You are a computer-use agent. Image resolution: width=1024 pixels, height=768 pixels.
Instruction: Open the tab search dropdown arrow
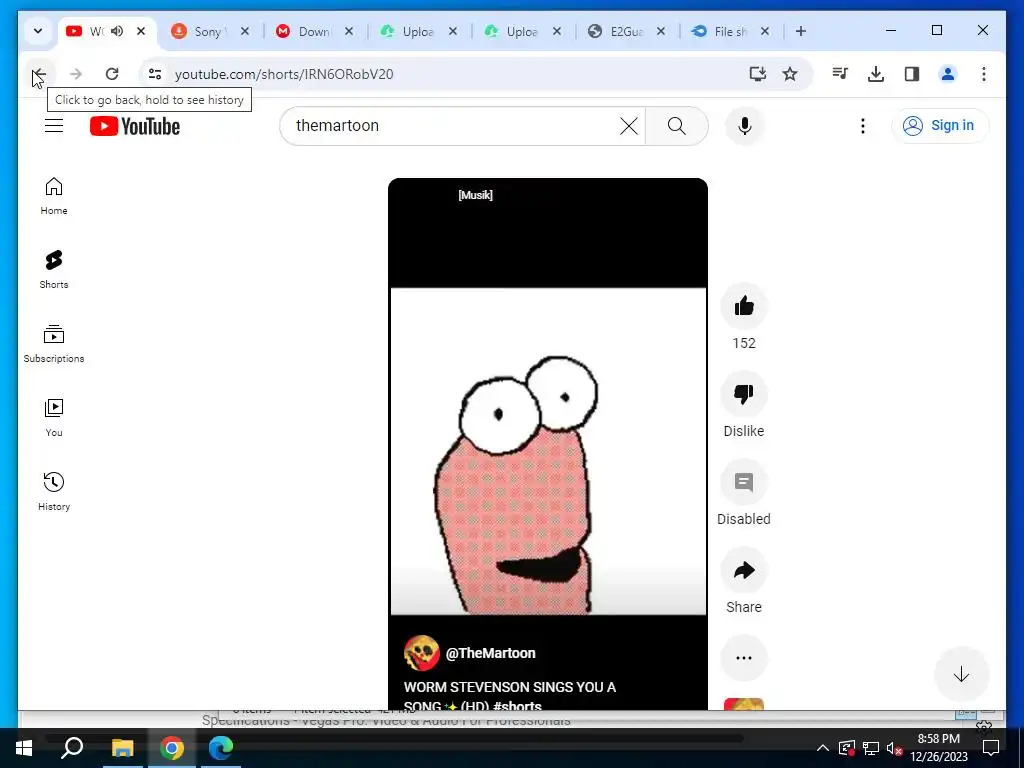coord(38,31)
